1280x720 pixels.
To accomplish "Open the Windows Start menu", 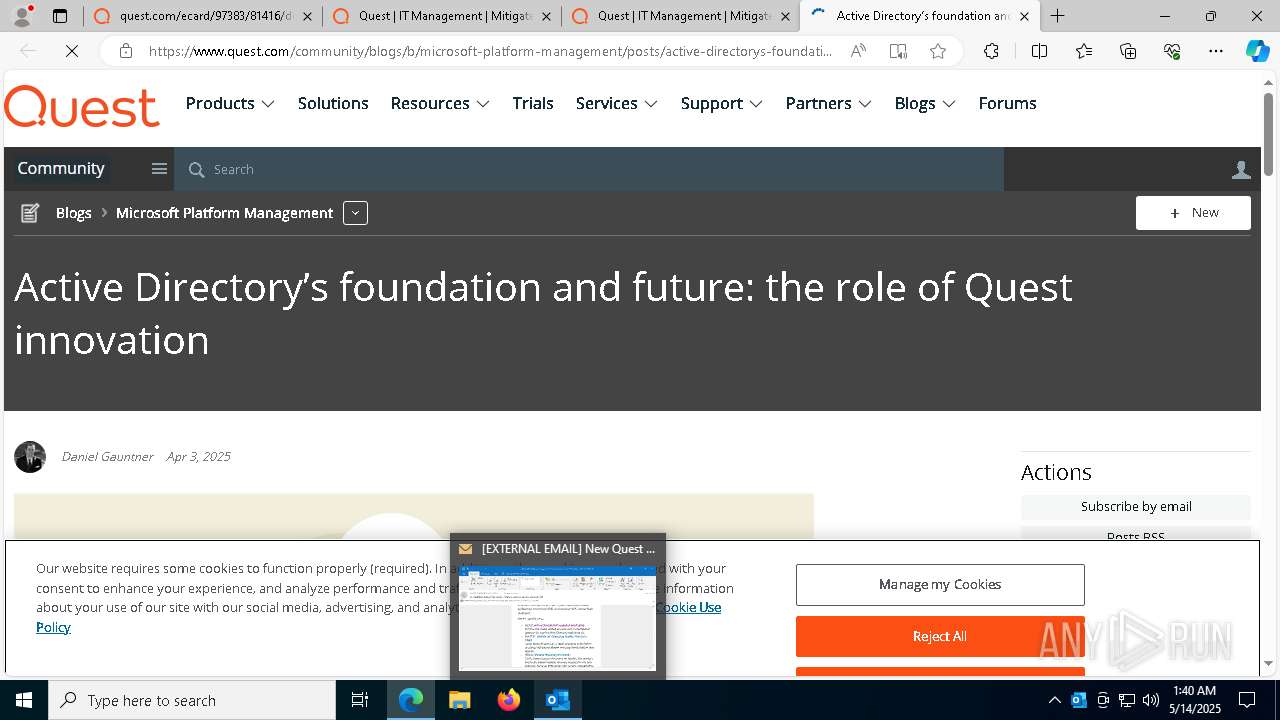I will pyautogui.click(x=24, y=700).
